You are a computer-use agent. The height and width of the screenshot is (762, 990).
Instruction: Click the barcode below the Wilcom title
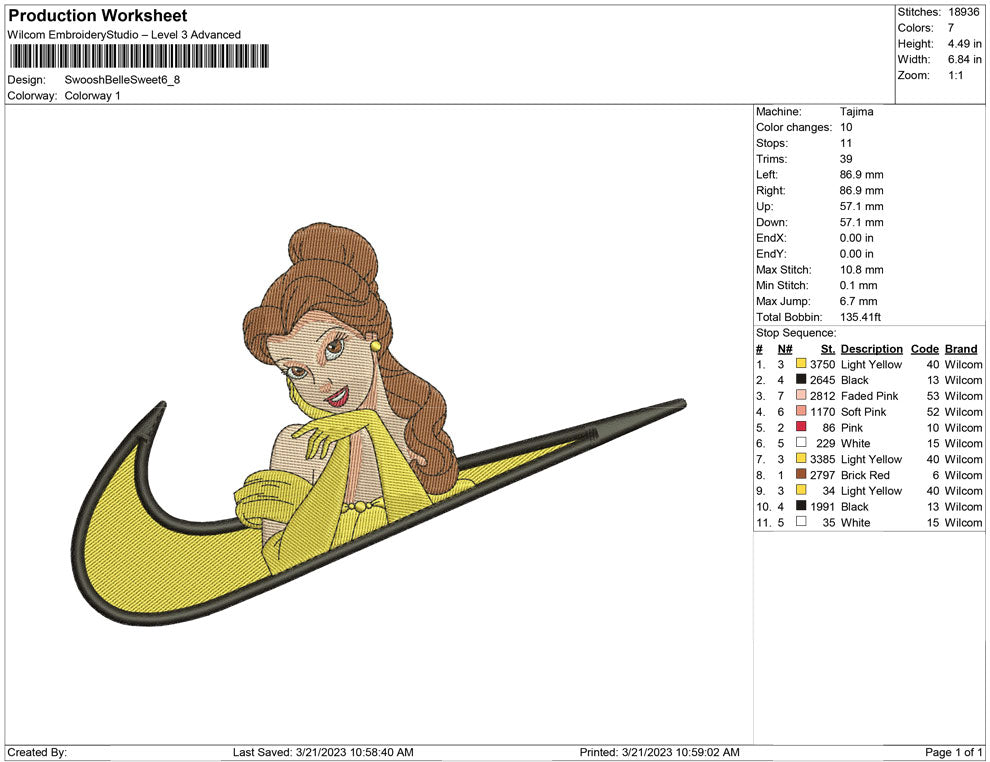coord(139,57)
